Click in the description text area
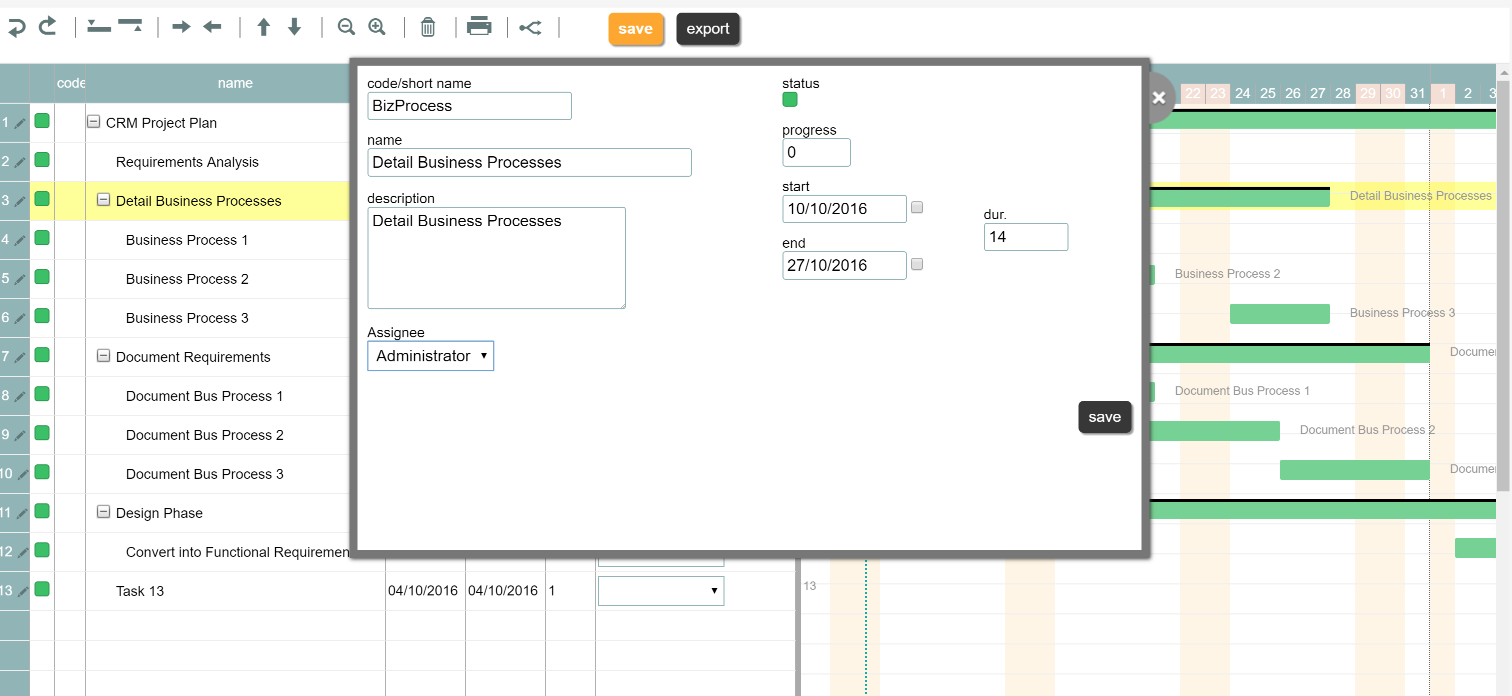 click(x=496, y=258)
